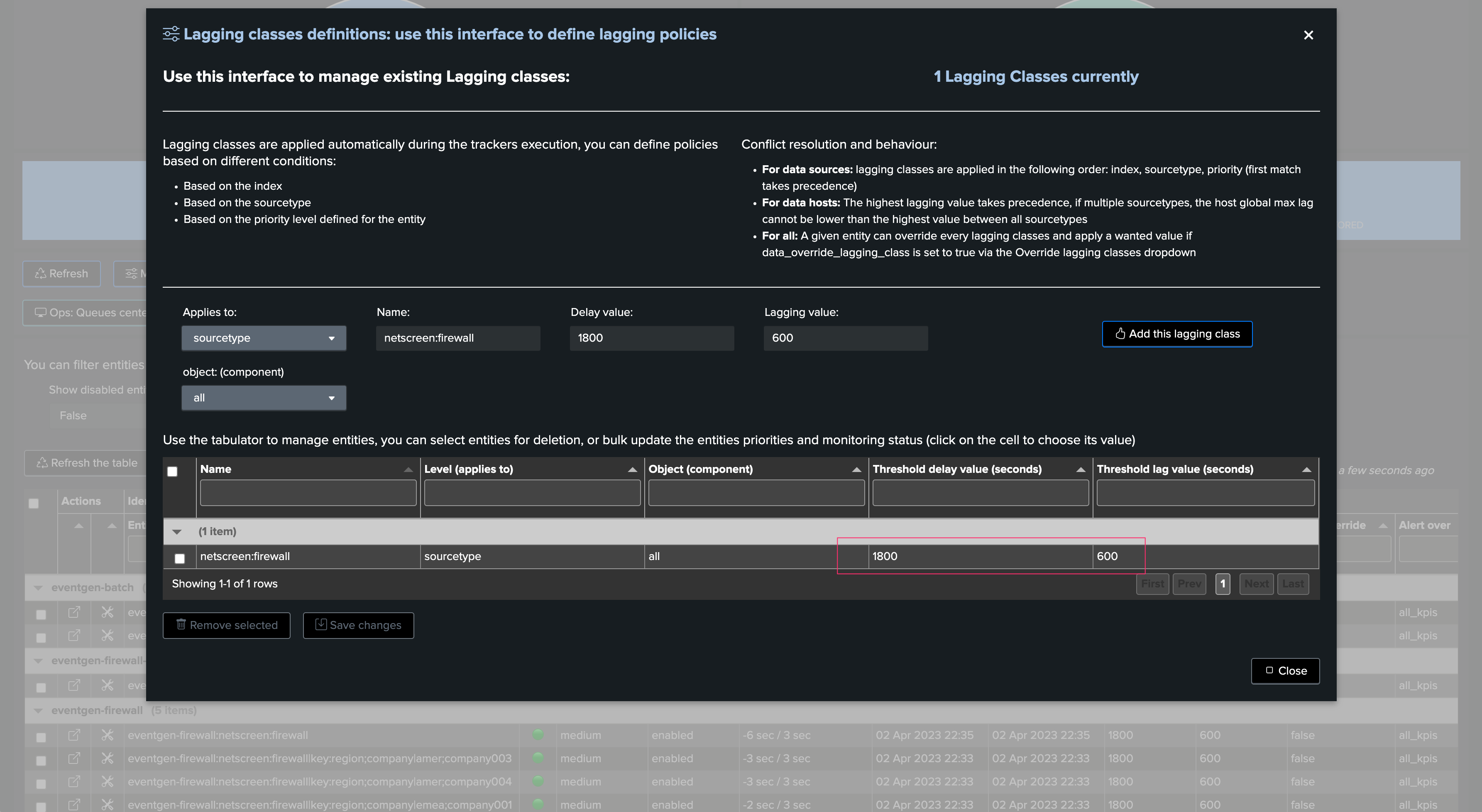Viewport: 1482px width, 812px height.
Task: Click the 'netscreen:firewall' name cell
Action: [x=308, y=557]
